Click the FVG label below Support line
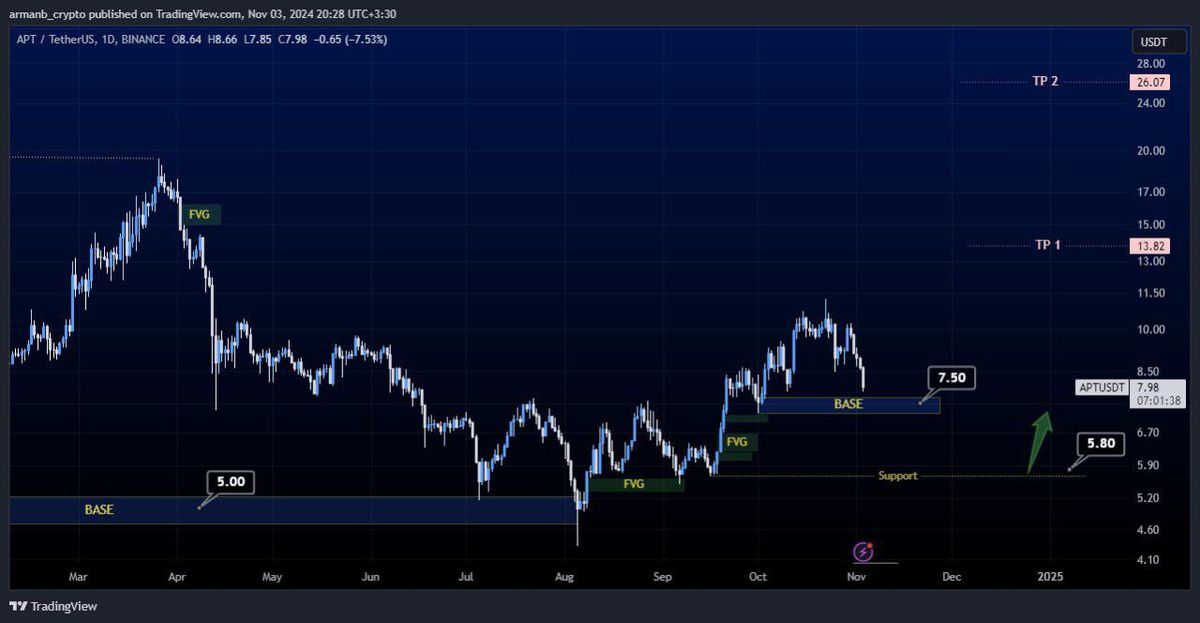 tap(634, 484)
